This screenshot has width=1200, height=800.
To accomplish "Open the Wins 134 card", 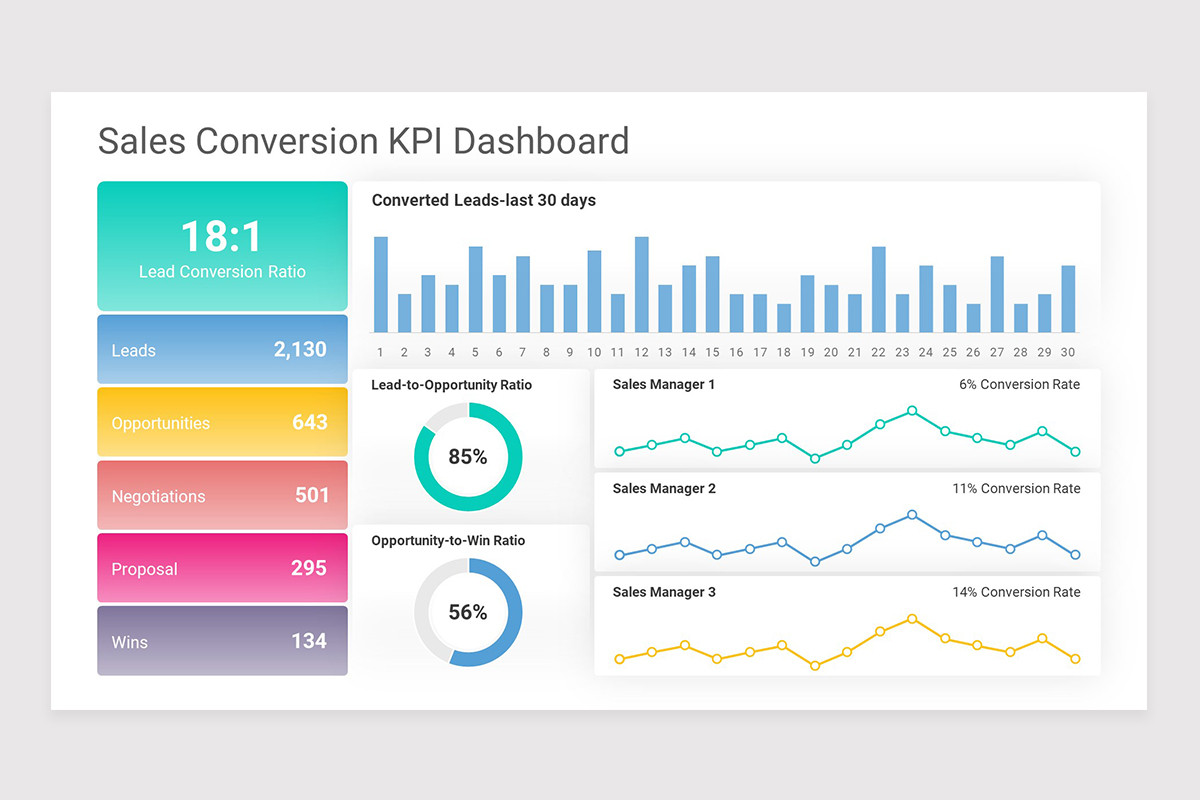I will (222, 641).
